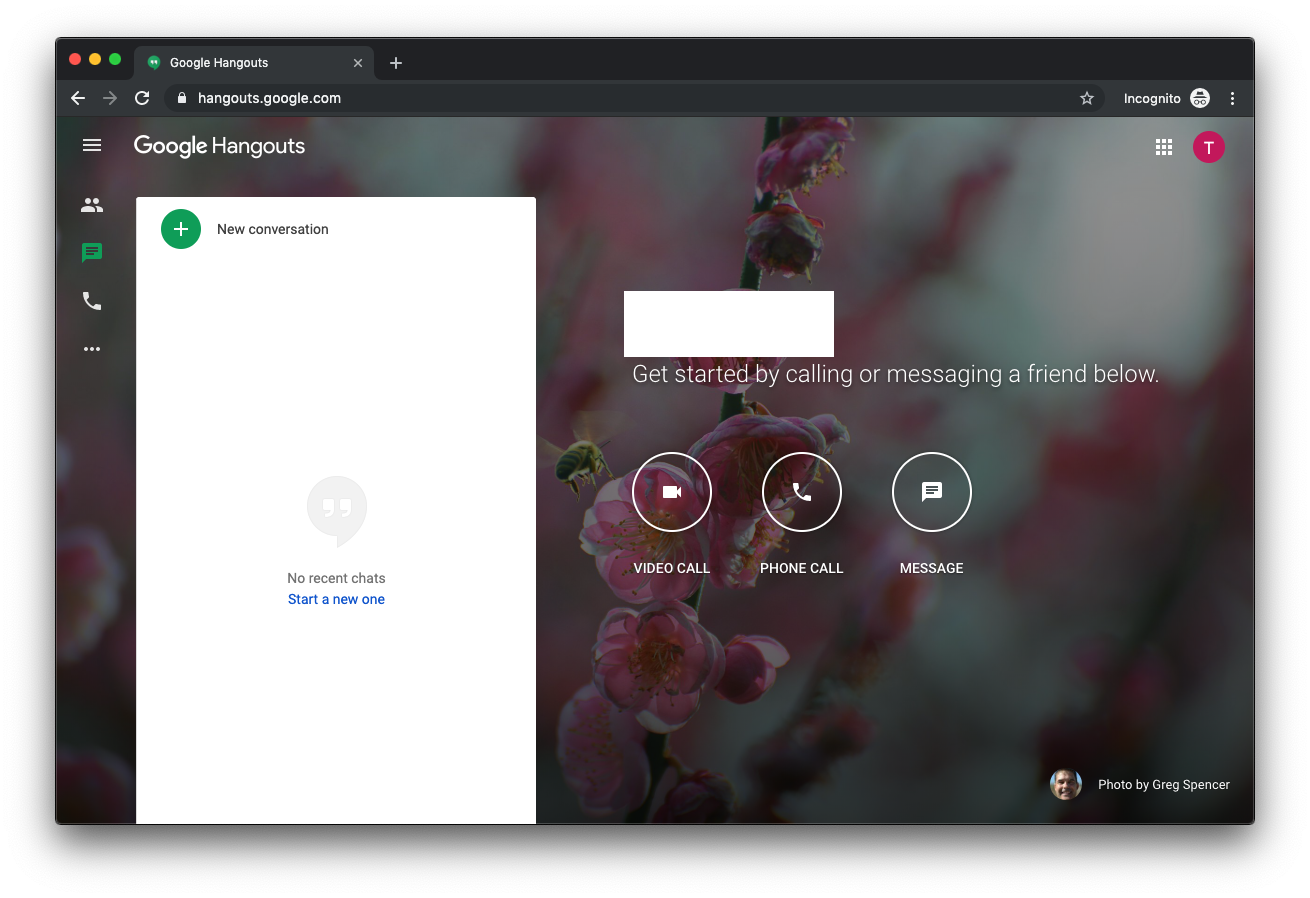Viewport: 1310px width, 898px height.
Task: Click the green New conversation plus icon
Action: [x=181, y=229]
